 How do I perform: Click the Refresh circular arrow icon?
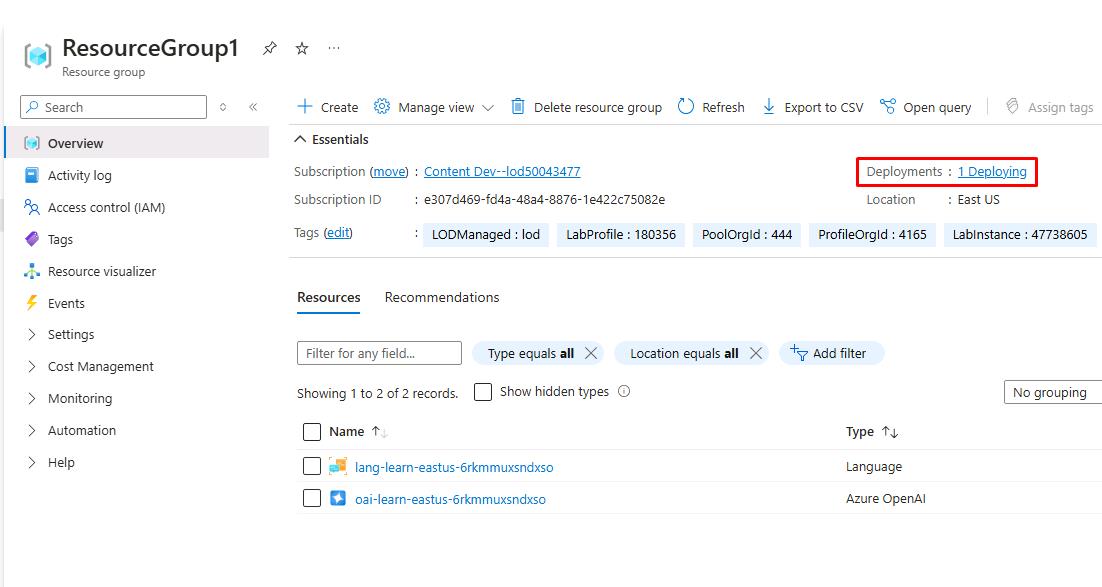coord(686,106)
